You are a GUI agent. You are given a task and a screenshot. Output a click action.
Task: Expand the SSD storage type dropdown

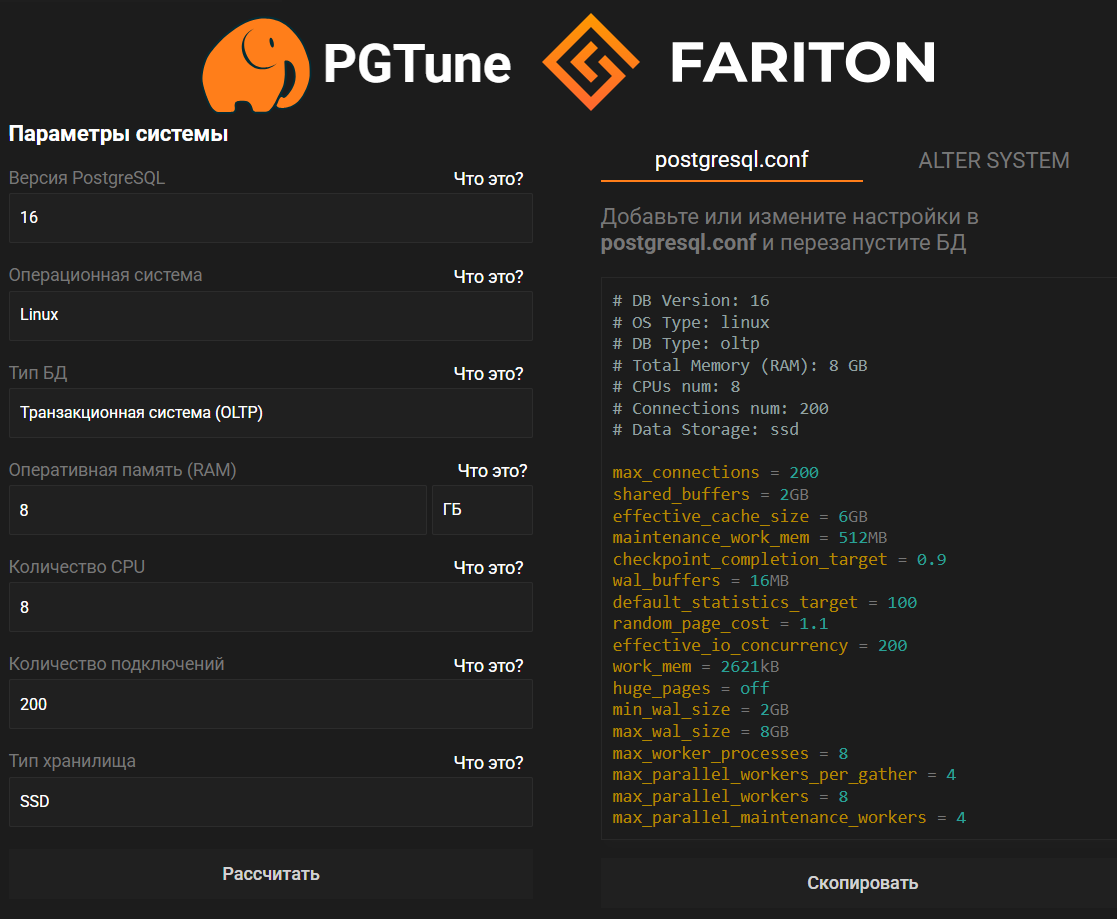pyautogui.click(x=270, y=802)
